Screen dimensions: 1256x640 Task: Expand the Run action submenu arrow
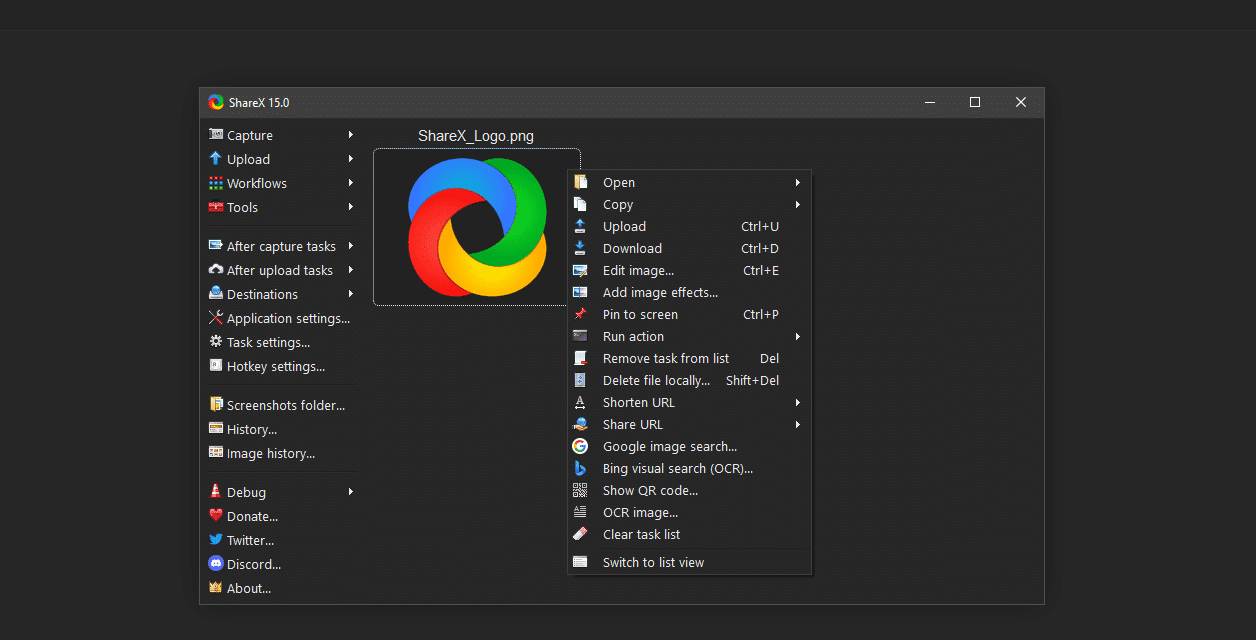tap(798, 336)
